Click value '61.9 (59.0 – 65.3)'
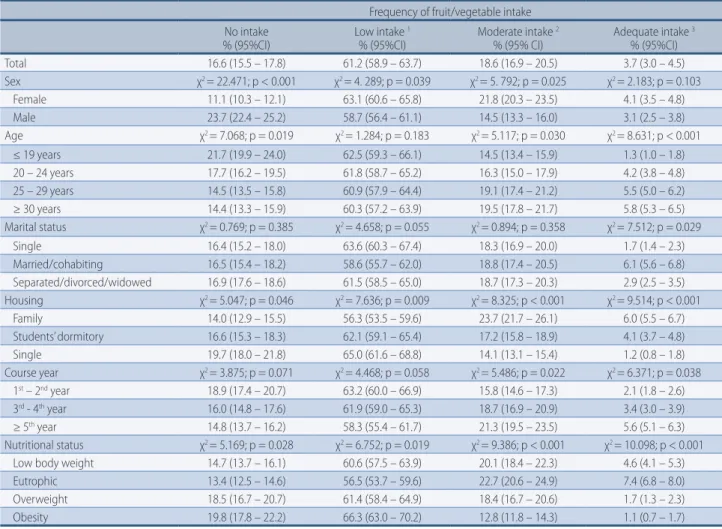 tap(382, 409)
